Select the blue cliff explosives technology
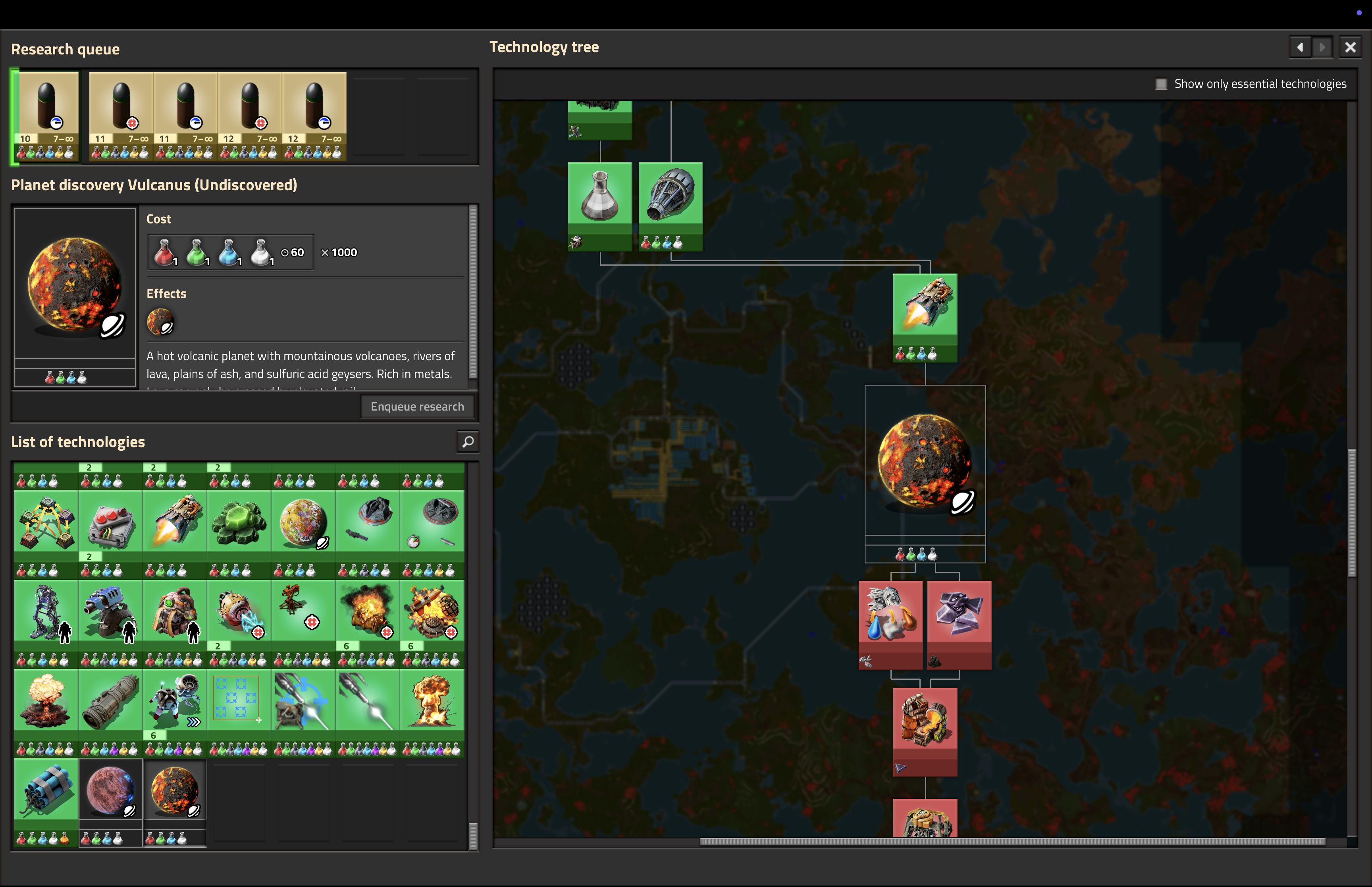 tap(46, 802)
